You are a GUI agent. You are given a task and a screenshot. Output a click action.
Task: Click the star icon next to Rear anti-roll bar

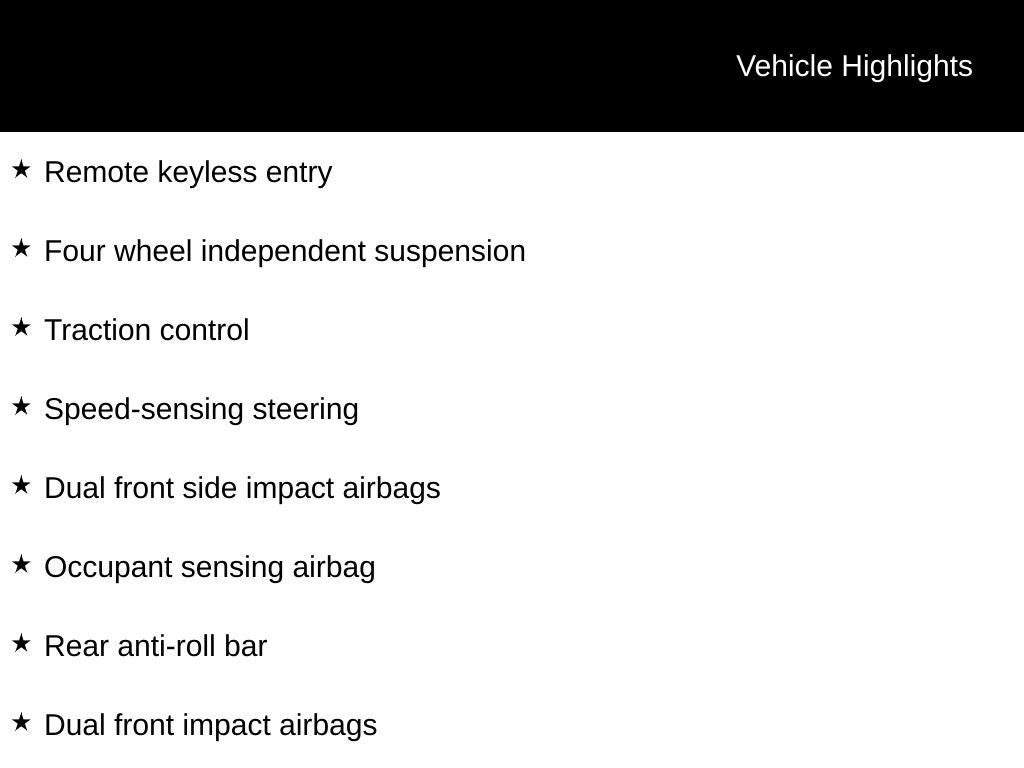point(21,644)
